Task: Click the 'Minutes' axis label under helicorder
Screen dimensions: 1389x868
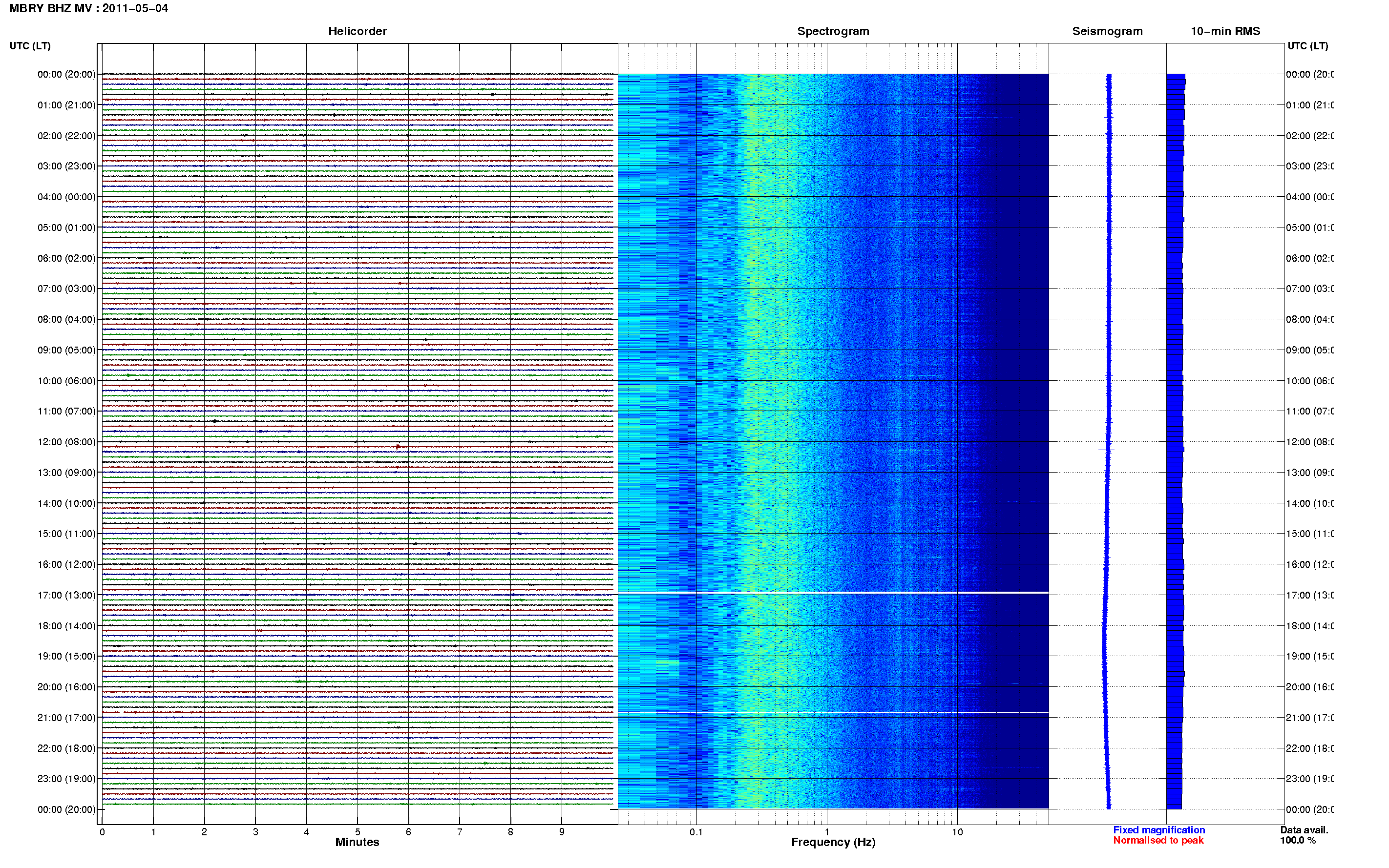Action: (x=357, y=843)
